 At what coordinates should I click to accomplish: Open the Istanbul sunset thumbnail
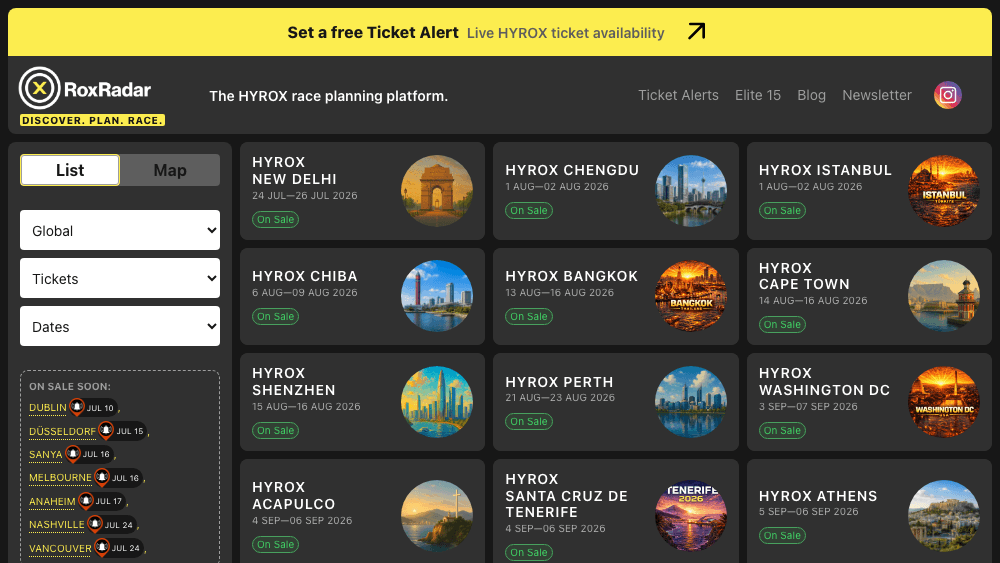(x=944, y=191)
